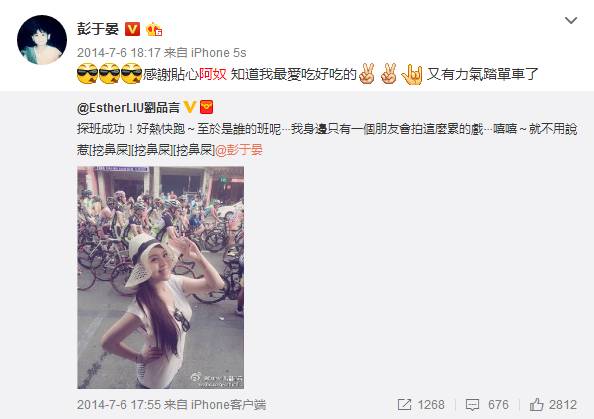
Task: Click the iPhone 5s source link
Action: [219, 53]
